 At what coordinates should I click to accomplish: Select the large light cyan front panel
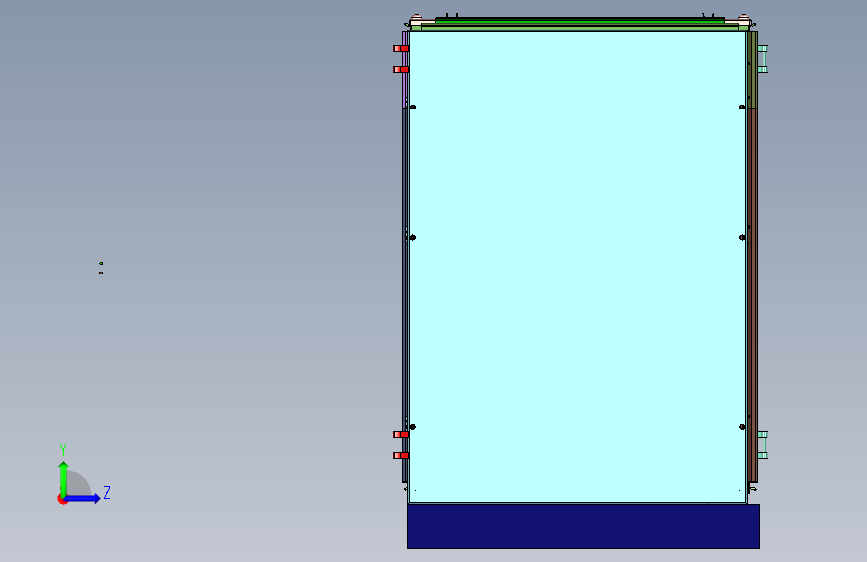[x=577, y=267]
